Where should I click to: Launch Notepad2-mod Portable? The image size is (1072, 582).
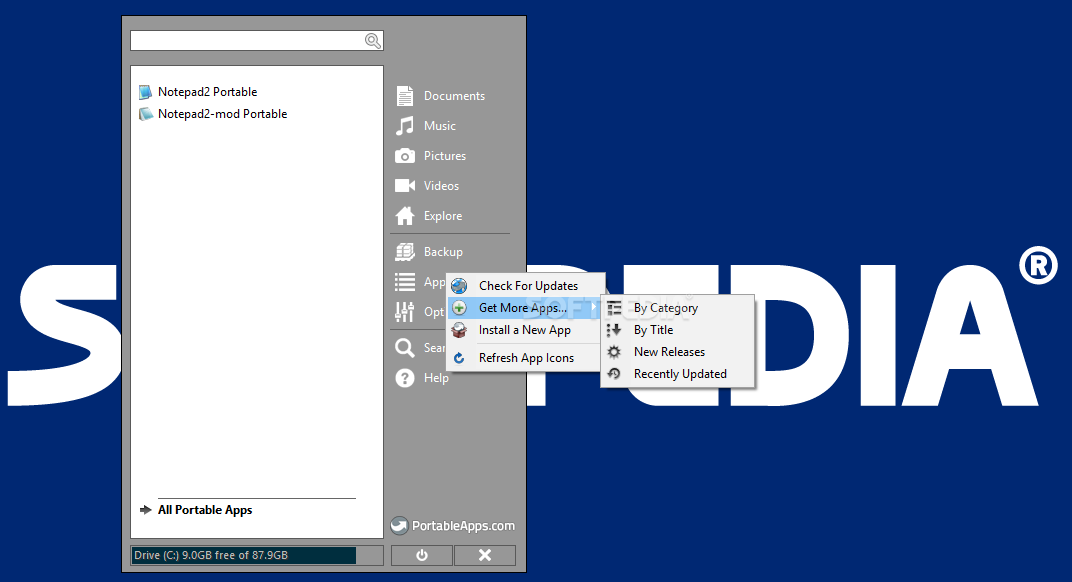coord(222,114)
